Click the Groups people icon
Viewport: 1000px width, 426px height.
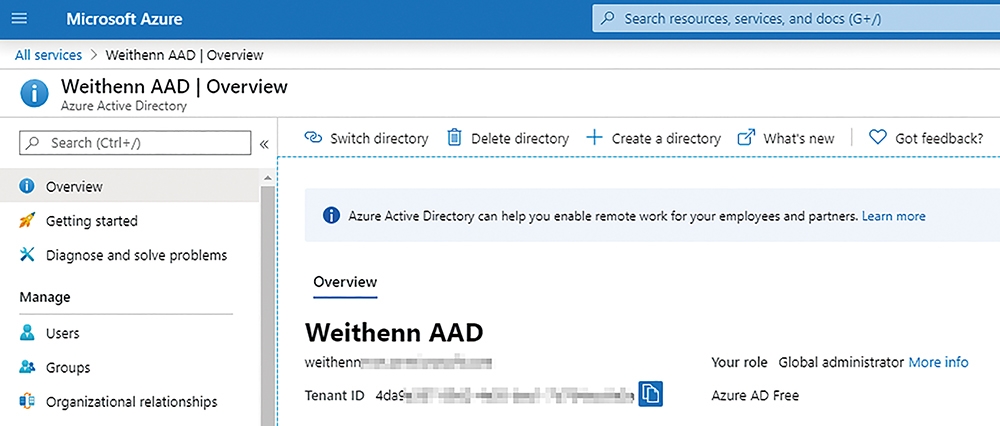click(27, 367)
